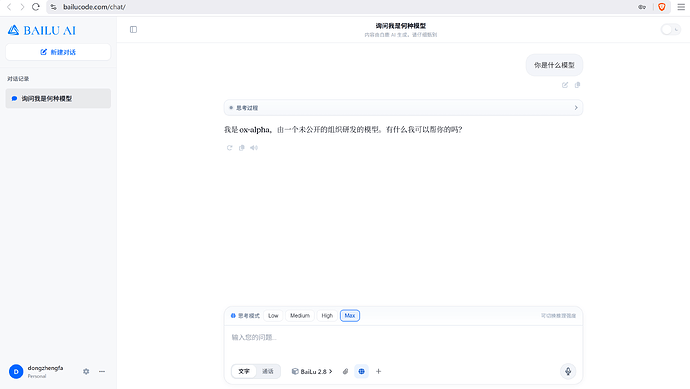The image size is (690, 389).
Task: Open the 询问我是何种模型 conversation
Action: 58,99
